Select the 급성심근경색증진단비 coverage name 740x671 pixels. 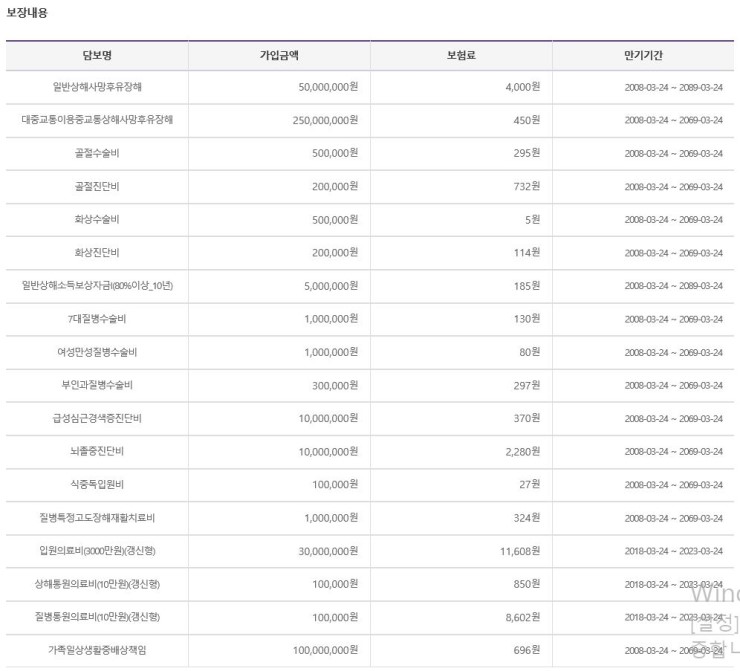click(97, 418)
